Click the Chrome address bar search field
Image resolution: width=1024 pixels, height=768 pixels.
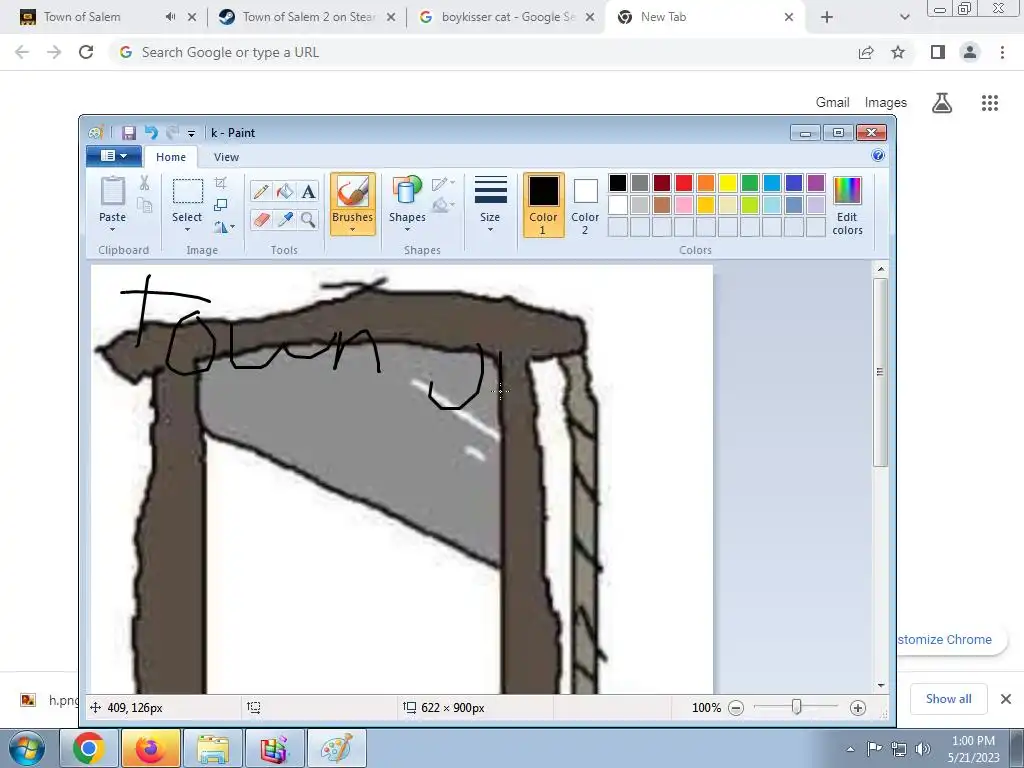click(x=483, y=52)
